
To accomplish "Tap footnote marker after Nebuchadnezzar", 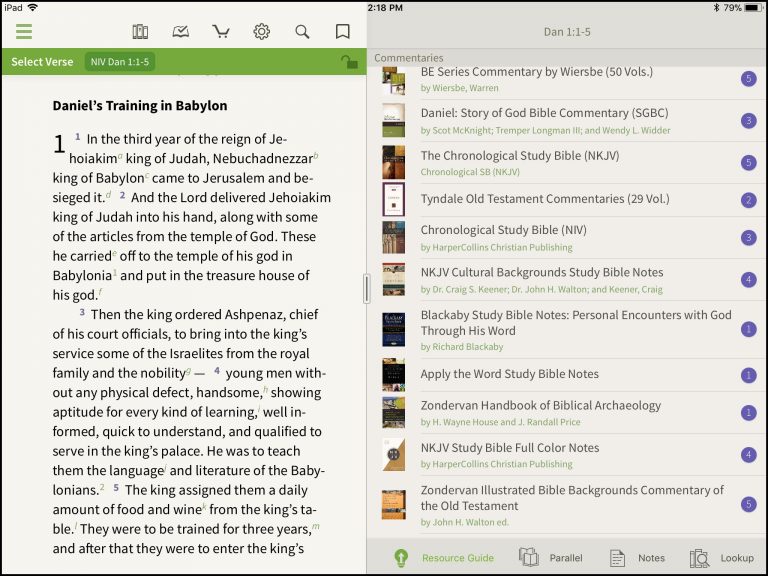I will click(316, 156).
